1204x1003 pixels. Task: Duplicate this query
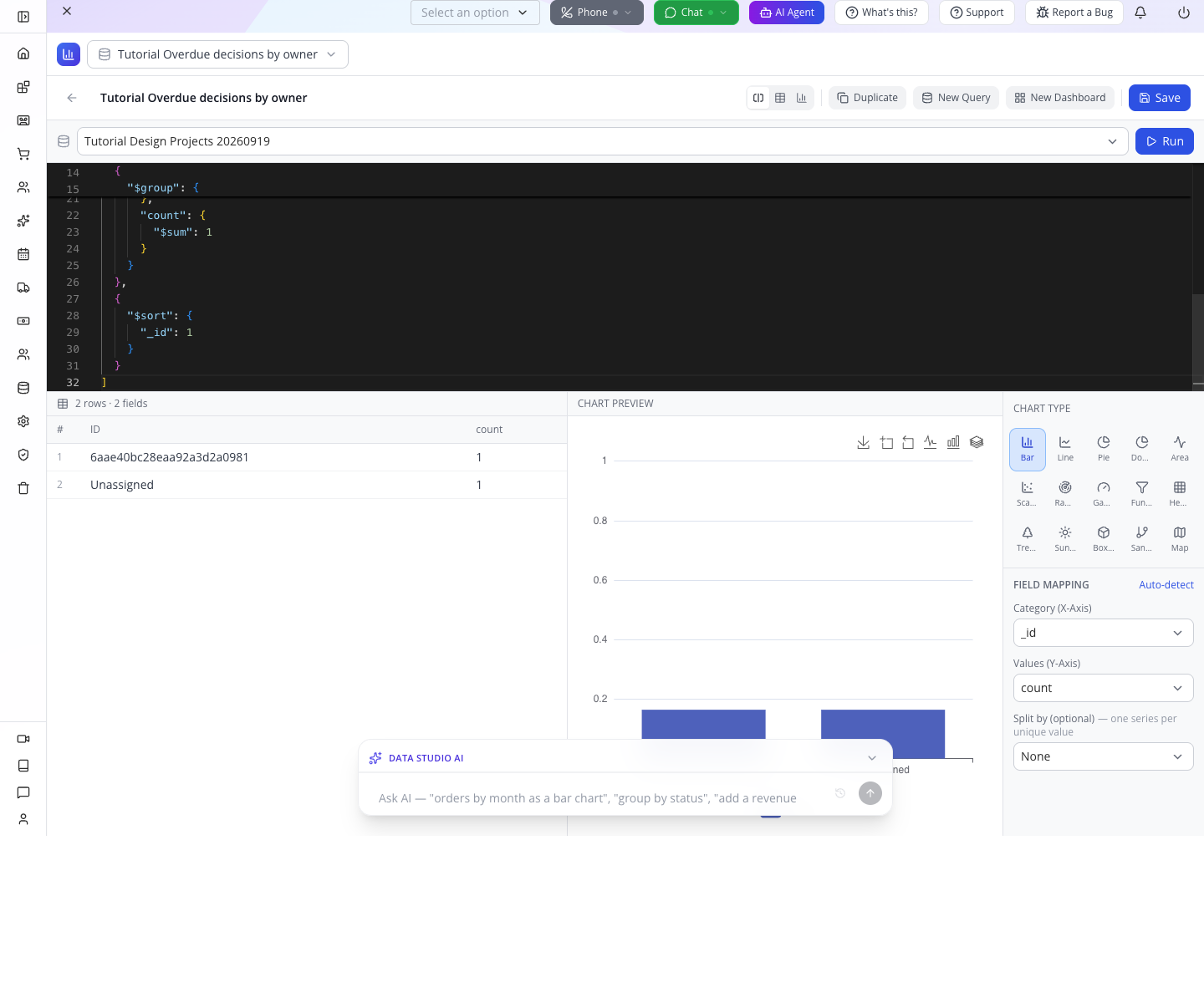(867, 98)
